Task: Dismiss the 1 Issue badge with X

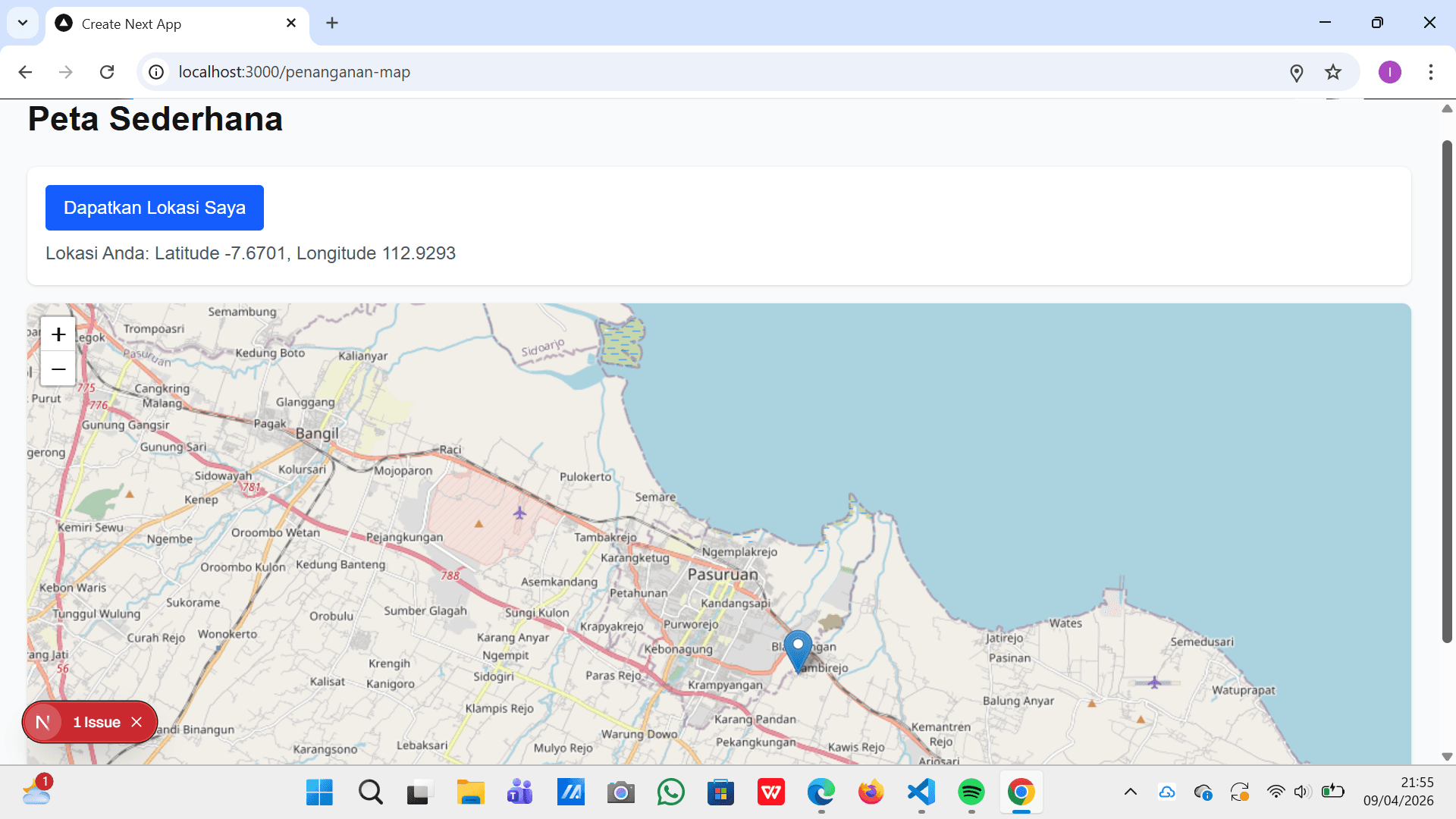Action: tap(136, 722)
